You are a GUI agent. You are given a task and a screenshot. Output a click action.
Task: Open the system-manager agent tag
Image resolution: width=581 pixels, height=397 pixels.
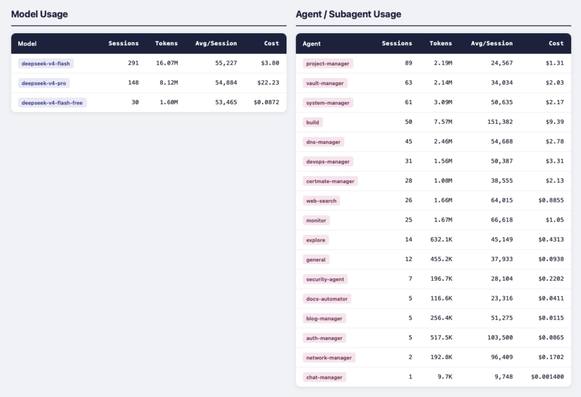[x=328, y=103]
